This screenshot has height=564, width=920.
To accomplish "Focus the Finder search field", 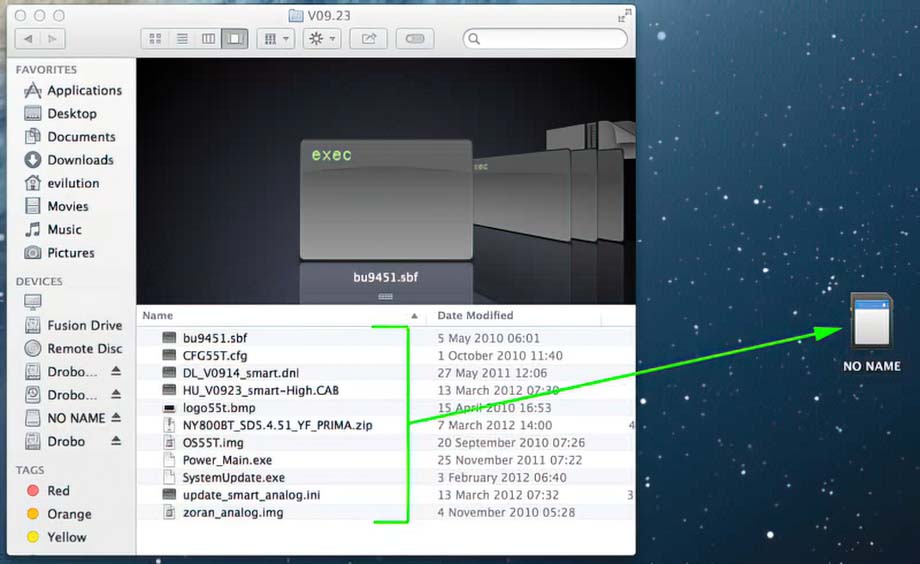I will click(x=545, y=39).
